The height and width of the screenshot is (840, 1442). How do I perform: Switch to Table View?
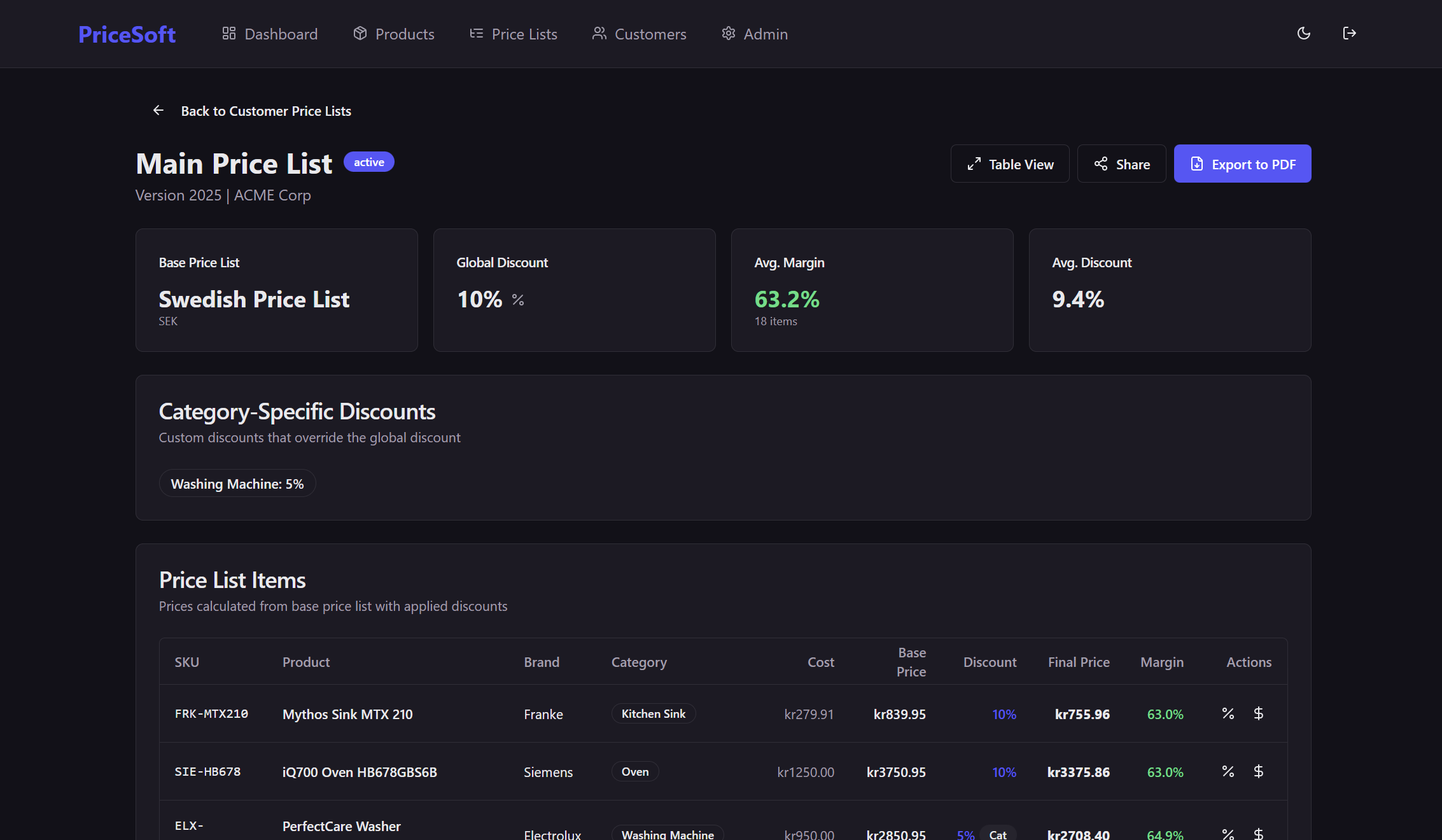click(1010, 164)
